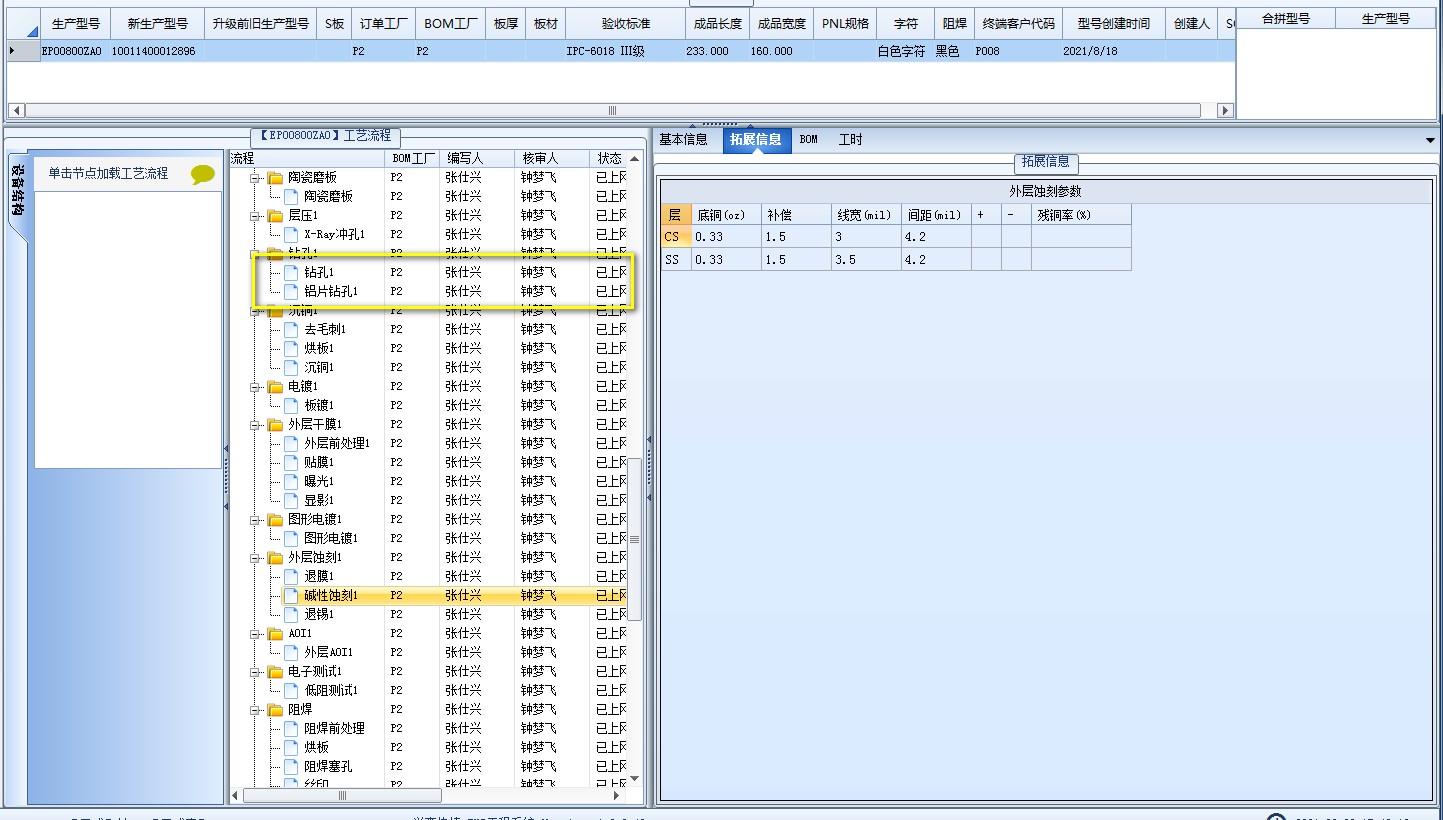Click the document icon of 外层AOI1
Screen dimensions: 1443x820
point(291,652)
